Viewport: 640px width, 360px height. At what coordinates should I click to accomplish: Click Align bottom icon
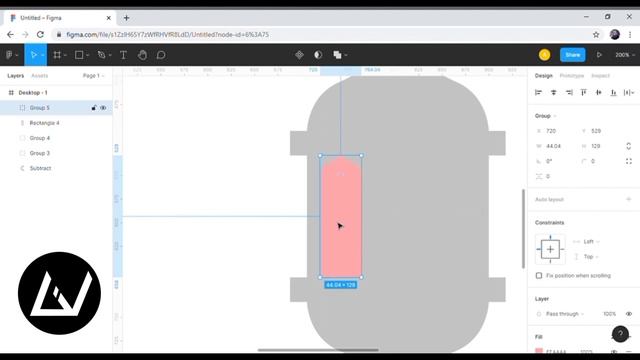613,93
